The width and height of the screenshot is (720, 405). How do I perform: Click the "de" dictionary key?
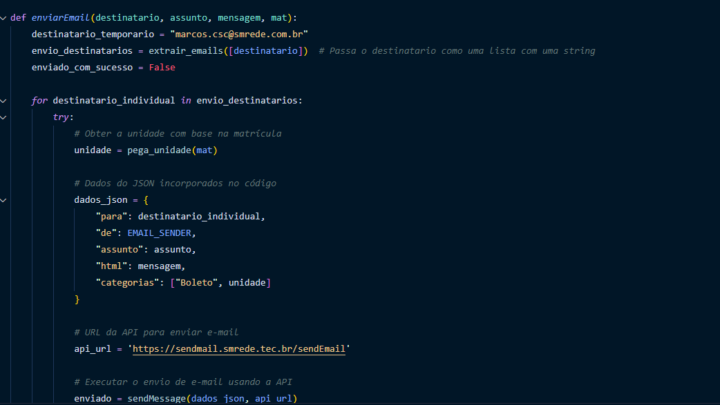click(x=106, y=233)
